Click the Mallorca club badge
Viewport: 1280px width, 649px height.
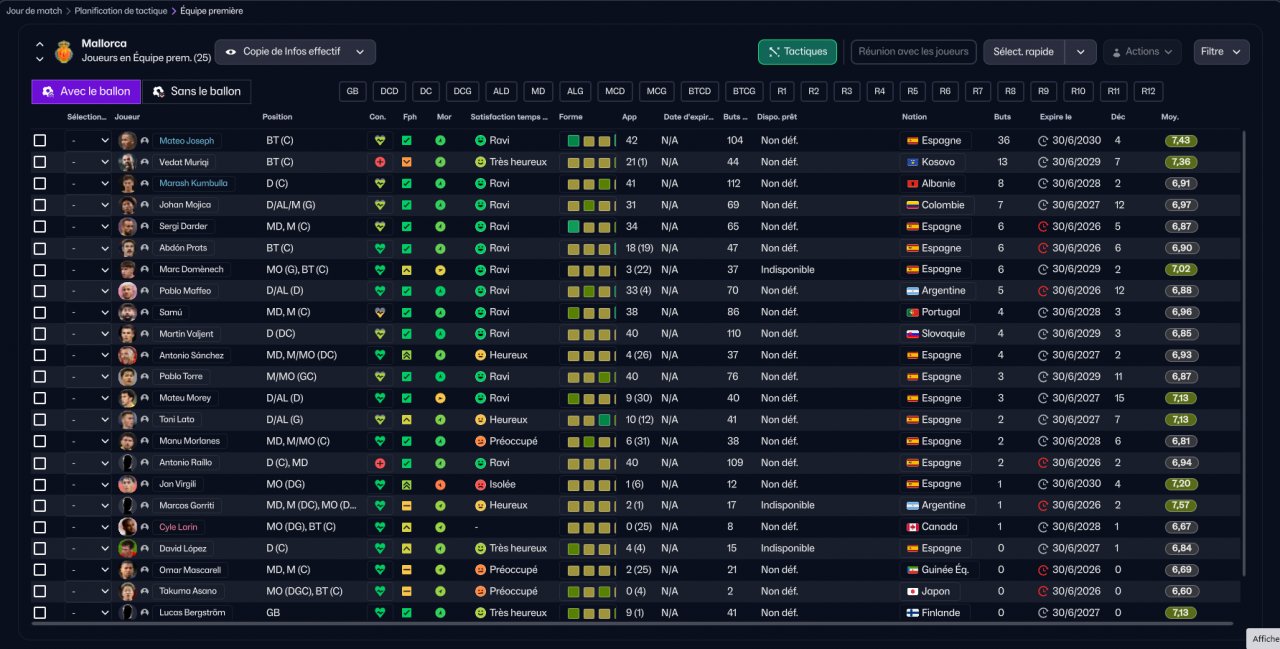(x=65, y=51)
